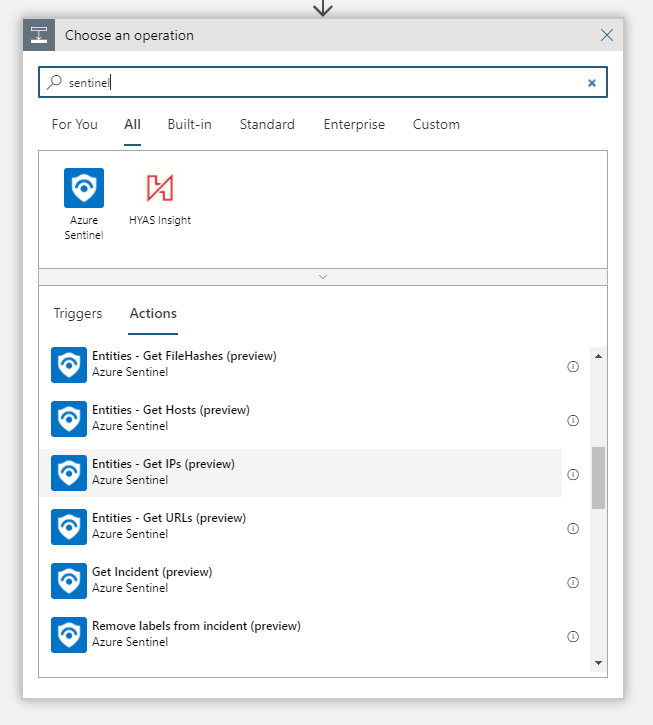The image size is (653, 725).
Task: Select Get Incident (preview) action
Action: [x=301, y=581]
